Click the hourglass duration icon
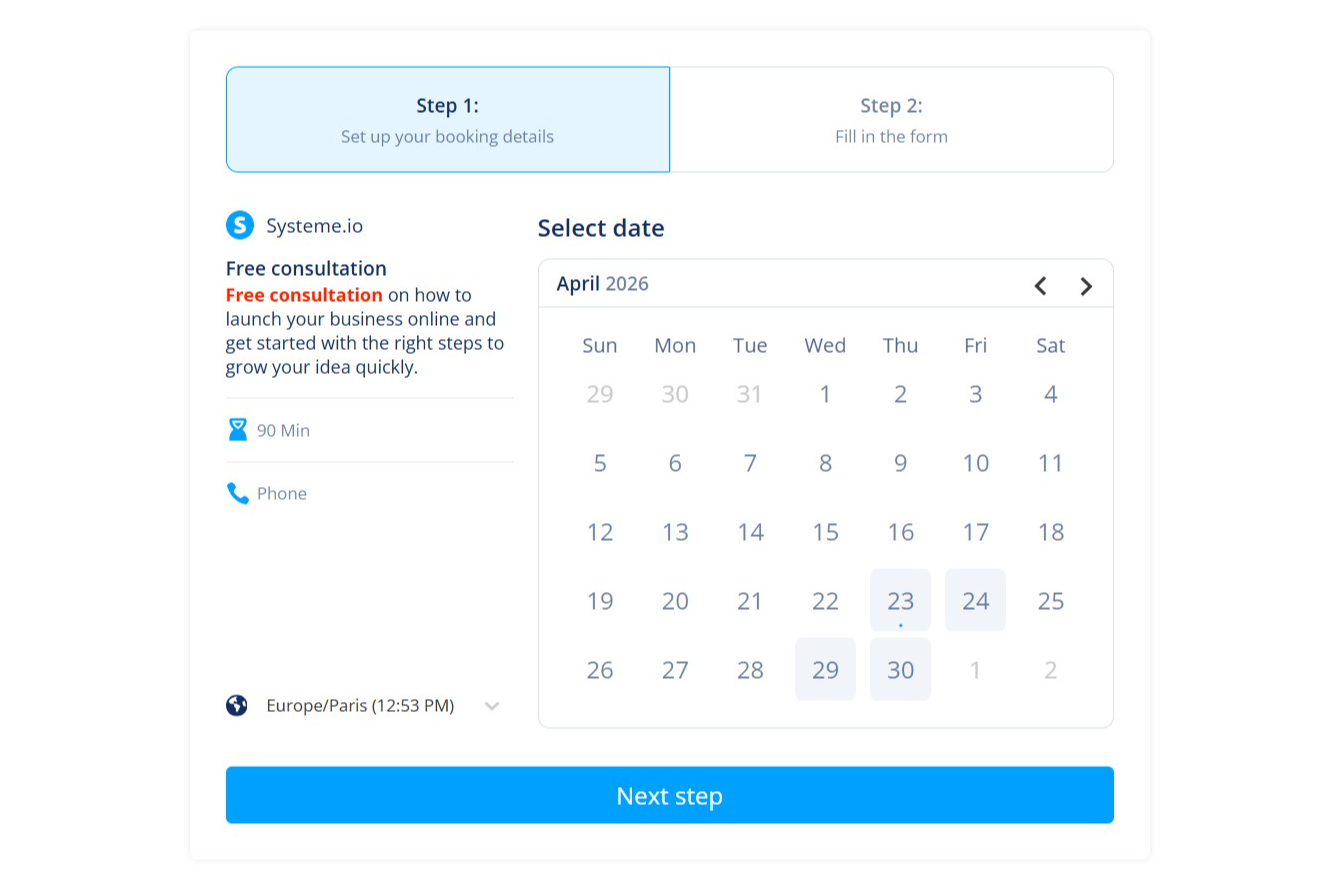The image size is (1332, 877). point(237,430)
